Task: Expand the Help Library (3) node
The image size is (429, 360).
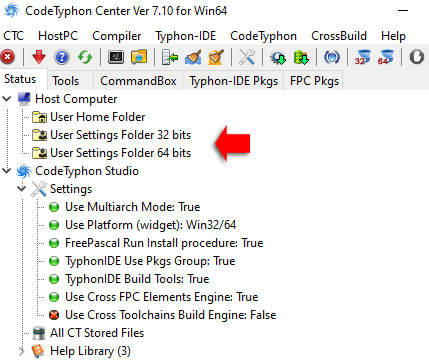Action: coord(22,351)
